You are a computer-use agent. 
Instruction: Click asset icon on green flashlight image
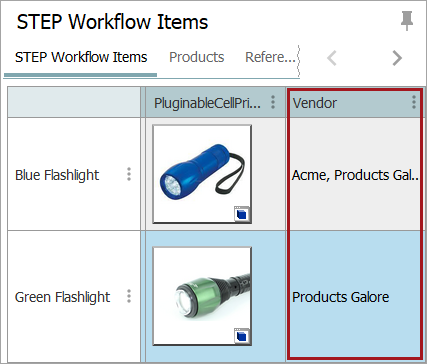click(242, 336)
